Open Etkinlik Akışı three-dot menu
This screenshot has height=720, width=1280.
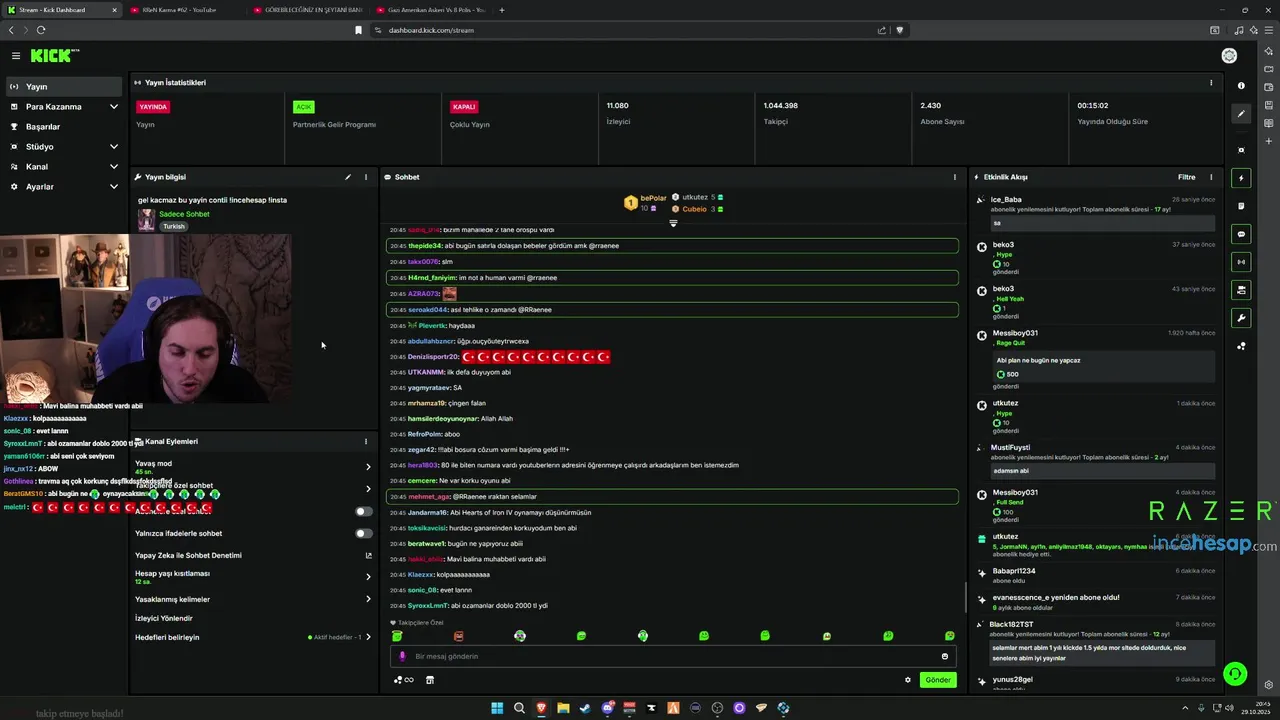[x=1211, y=177]
